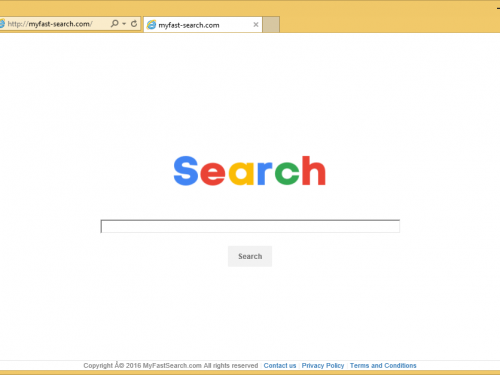Click the gray Search button
500x375 pixels.
click(x=250, y=256)
